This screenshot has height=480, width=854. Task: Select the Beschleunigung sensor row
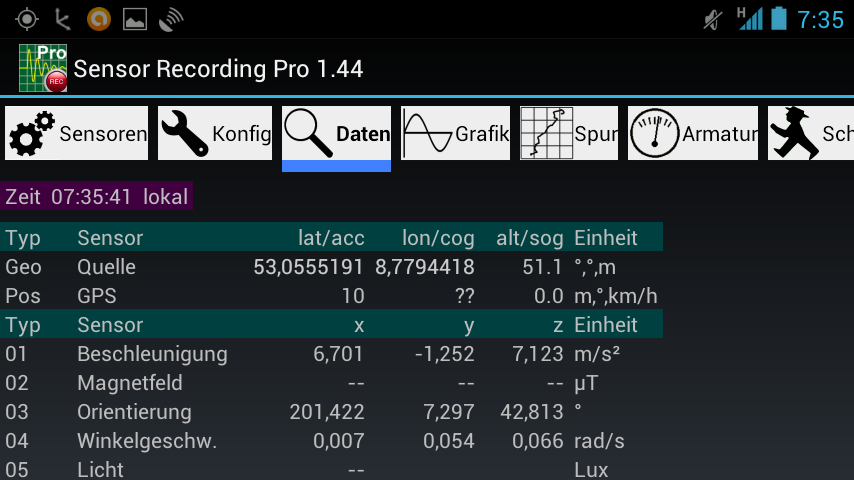point(331,354)
